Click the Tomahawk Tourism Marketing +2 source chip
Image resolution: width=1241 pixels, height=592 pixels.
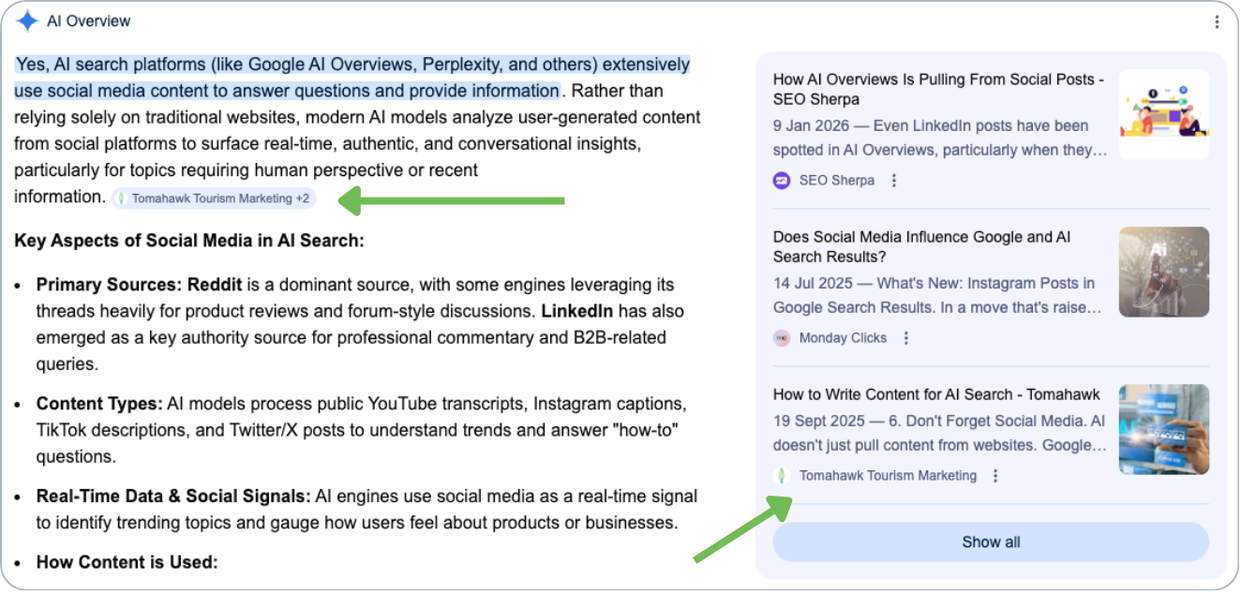[214, 198]
